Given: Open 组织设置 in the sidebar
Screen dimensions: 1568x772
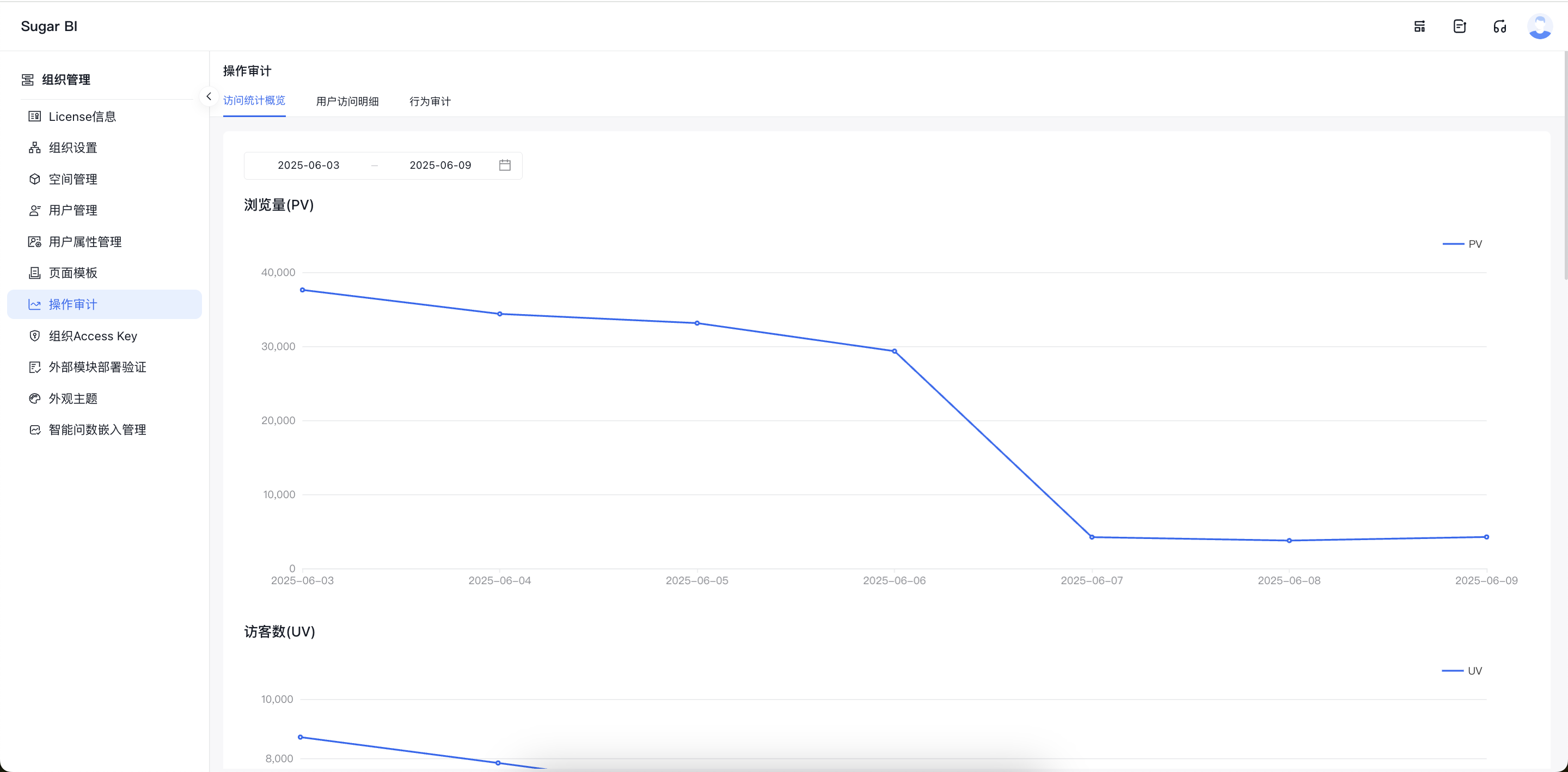Looking at the screenshot, I should coord(104,148).
